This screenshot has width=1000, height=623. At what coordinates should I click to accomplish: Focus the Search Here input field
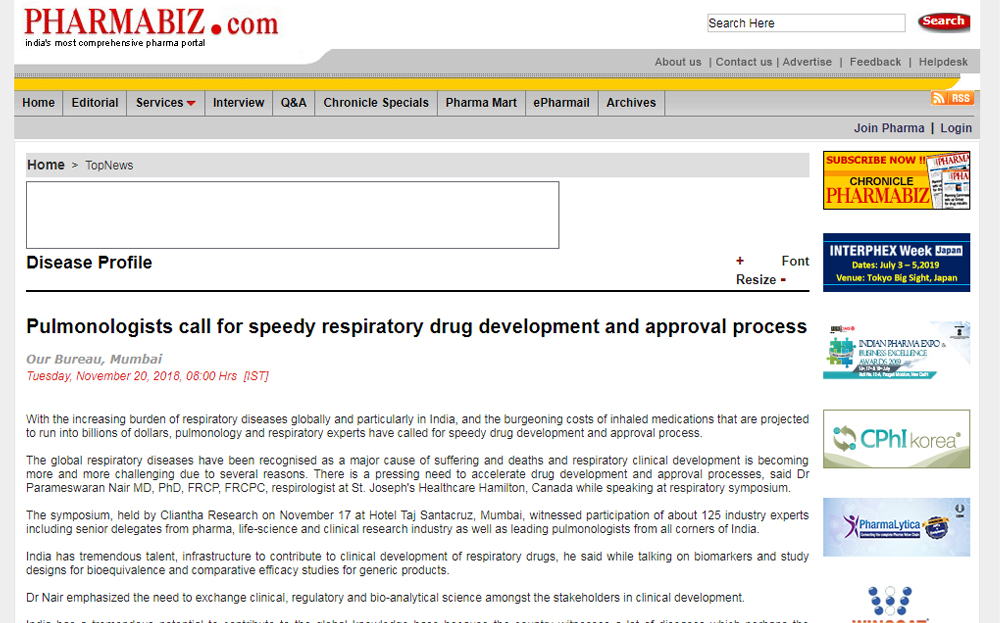point(805,23)
